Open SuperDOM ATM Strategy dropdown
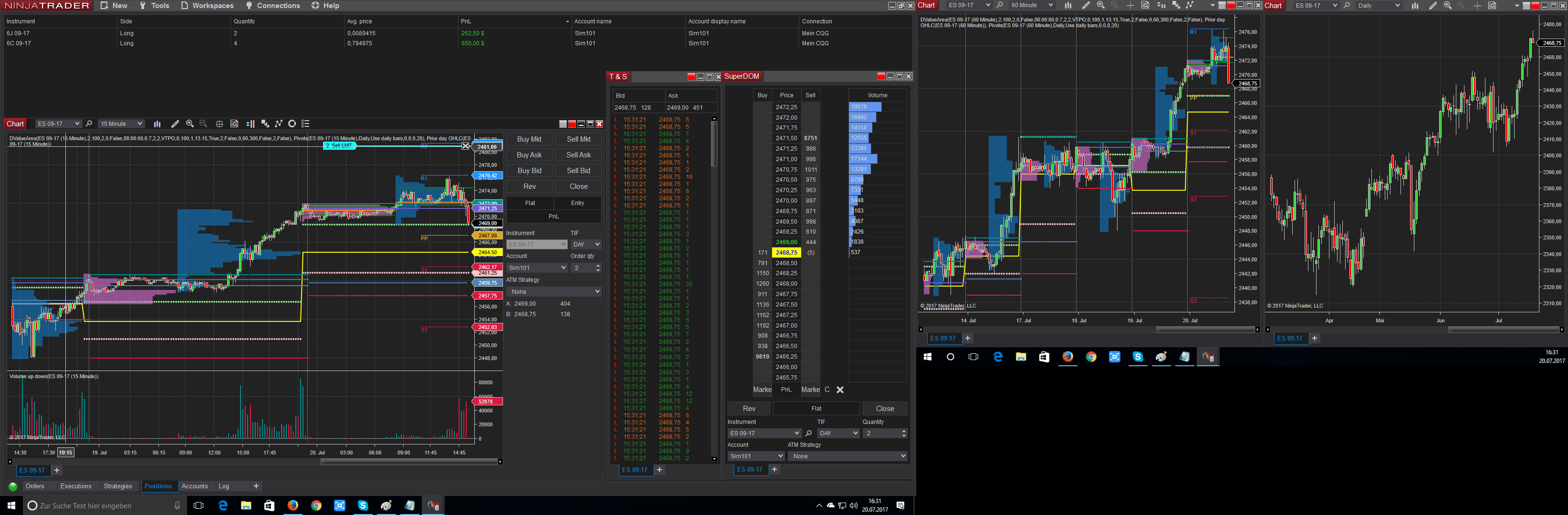Image resolution: width=1568 pixels, height=515 pixels. click(x=847, y=457)
